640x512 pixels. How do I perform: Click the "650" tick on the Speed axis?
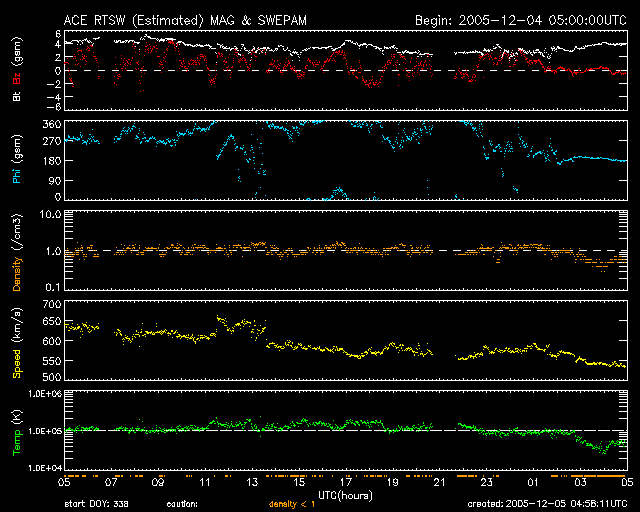click(52, 321)
